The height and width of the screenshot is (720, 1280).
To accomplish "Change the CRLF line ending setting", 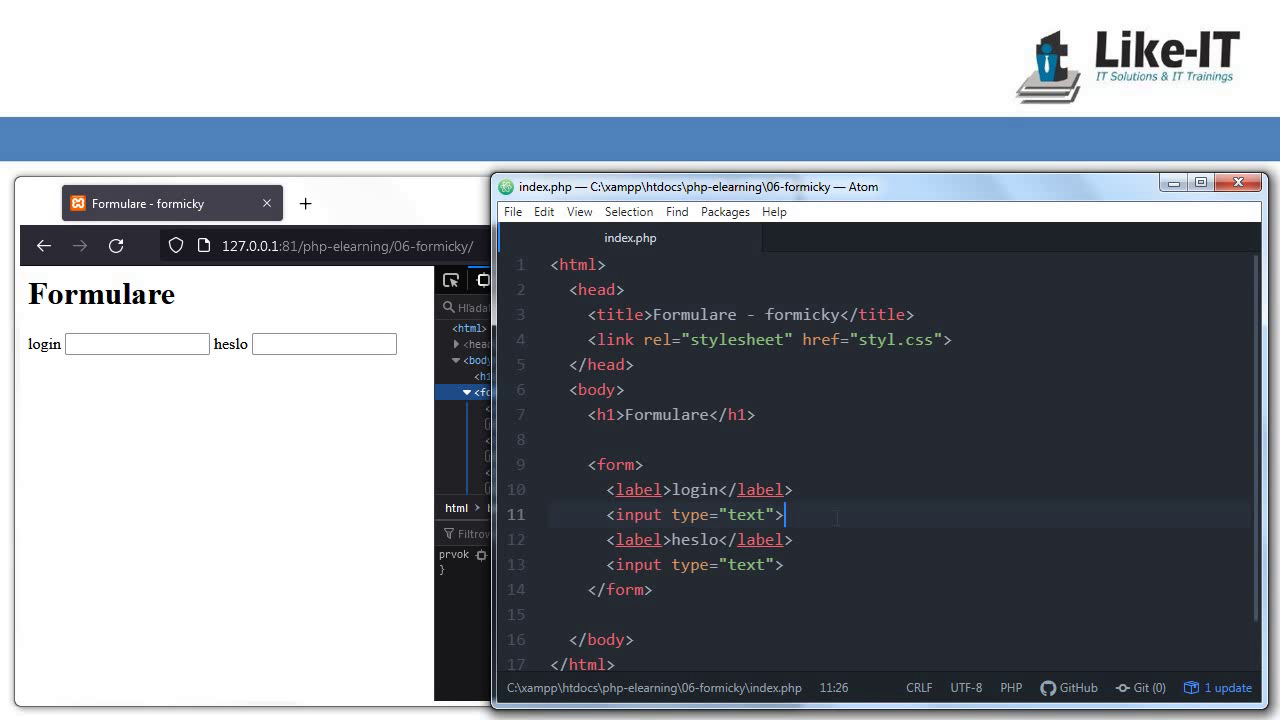I will (918, 688).
